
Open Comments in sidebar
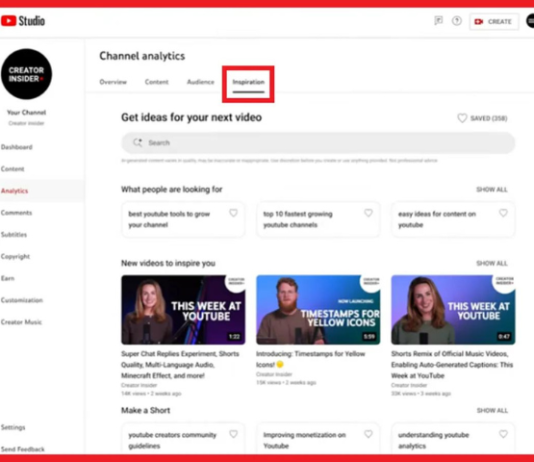pyautogui.click(x=16, y=213)
